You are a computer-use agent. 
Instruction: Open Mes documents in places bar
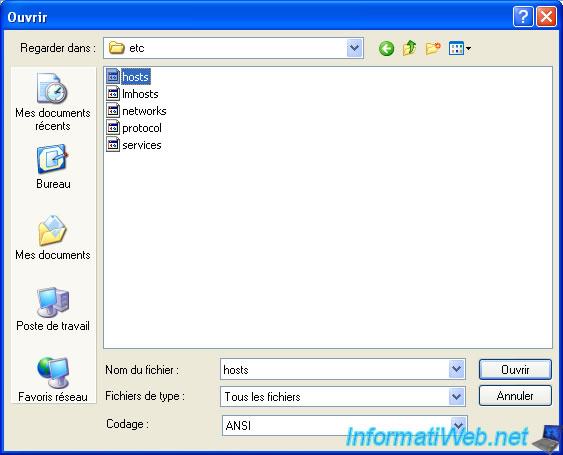tap(53, 237)
